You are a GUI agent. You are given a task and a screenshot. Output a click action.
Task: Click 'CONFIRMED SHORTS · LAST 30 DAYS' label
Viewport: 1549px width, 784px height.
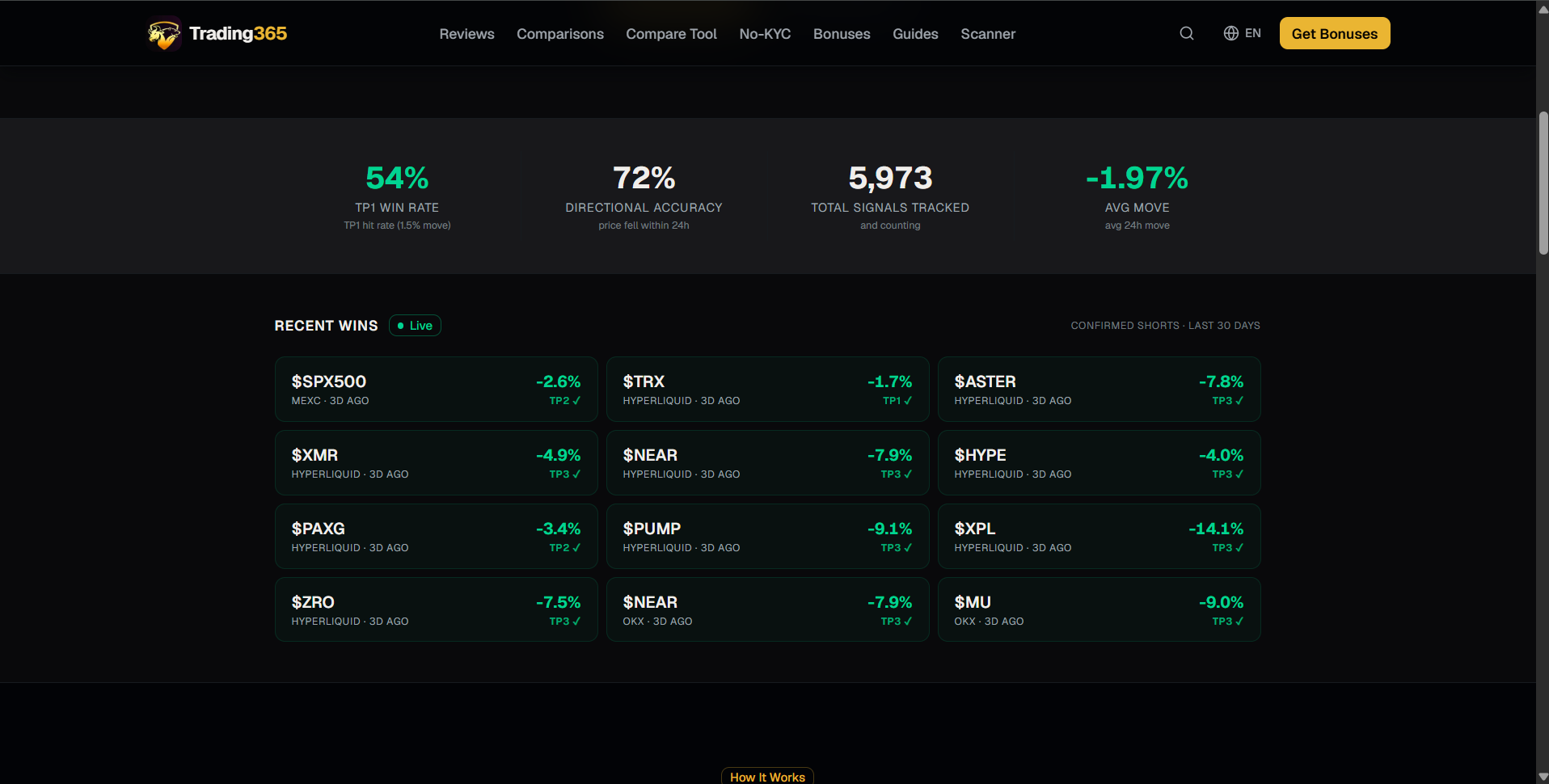[x=1165, y=326]
